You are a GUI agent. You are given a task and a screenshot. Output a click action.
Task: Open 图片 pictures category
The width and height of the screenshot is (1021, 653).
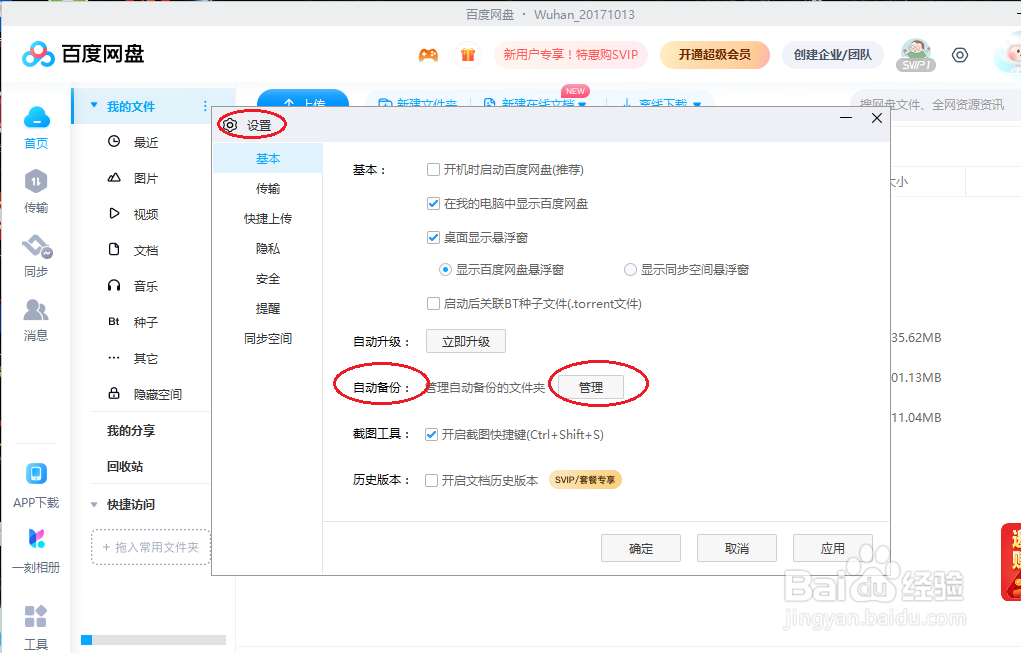coord(145,178)
